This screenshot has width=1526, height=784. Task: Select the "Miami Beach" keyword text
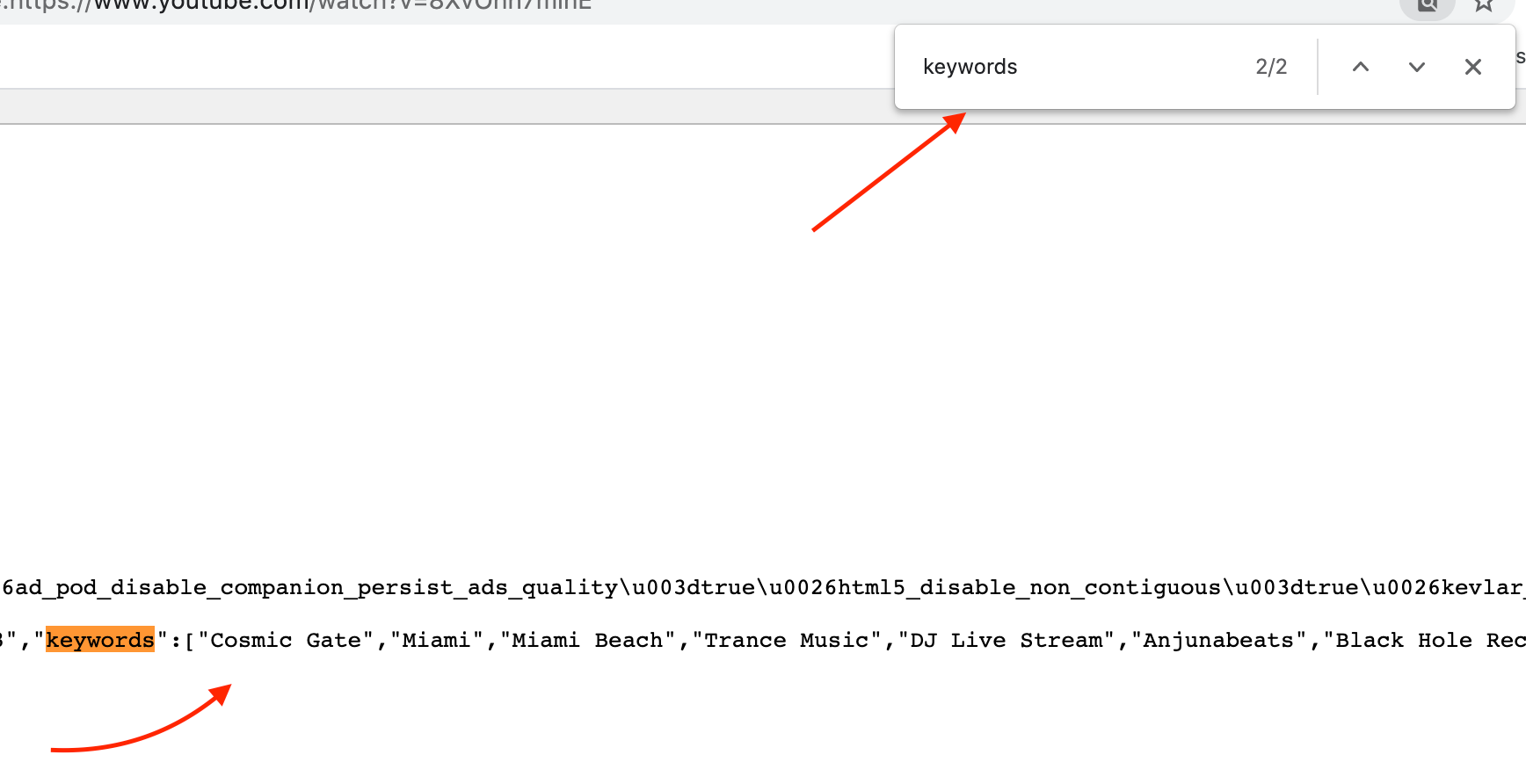pyautogui.click(x=587, y=640)
